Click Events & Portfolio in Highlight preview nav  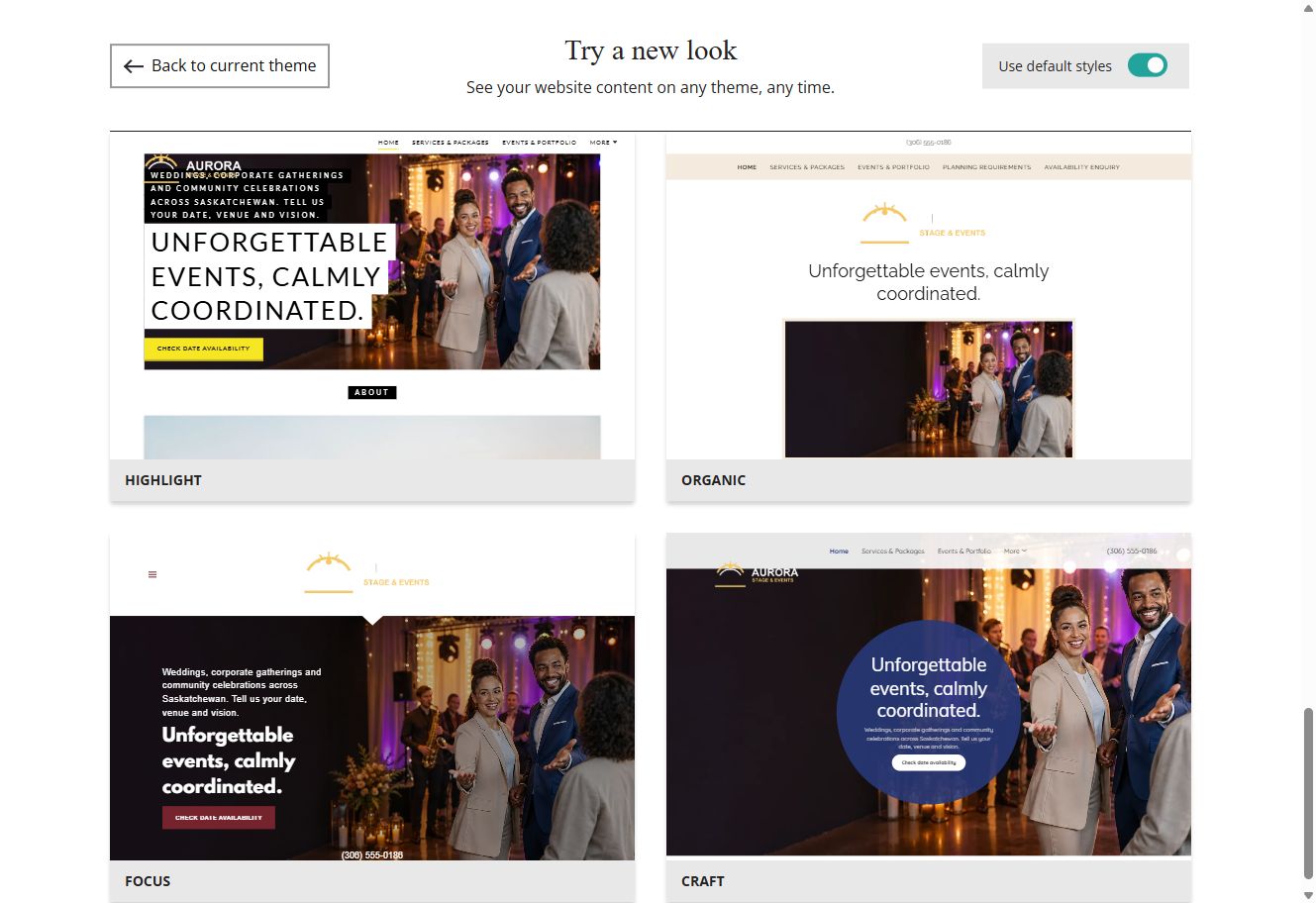pos(539,143)
